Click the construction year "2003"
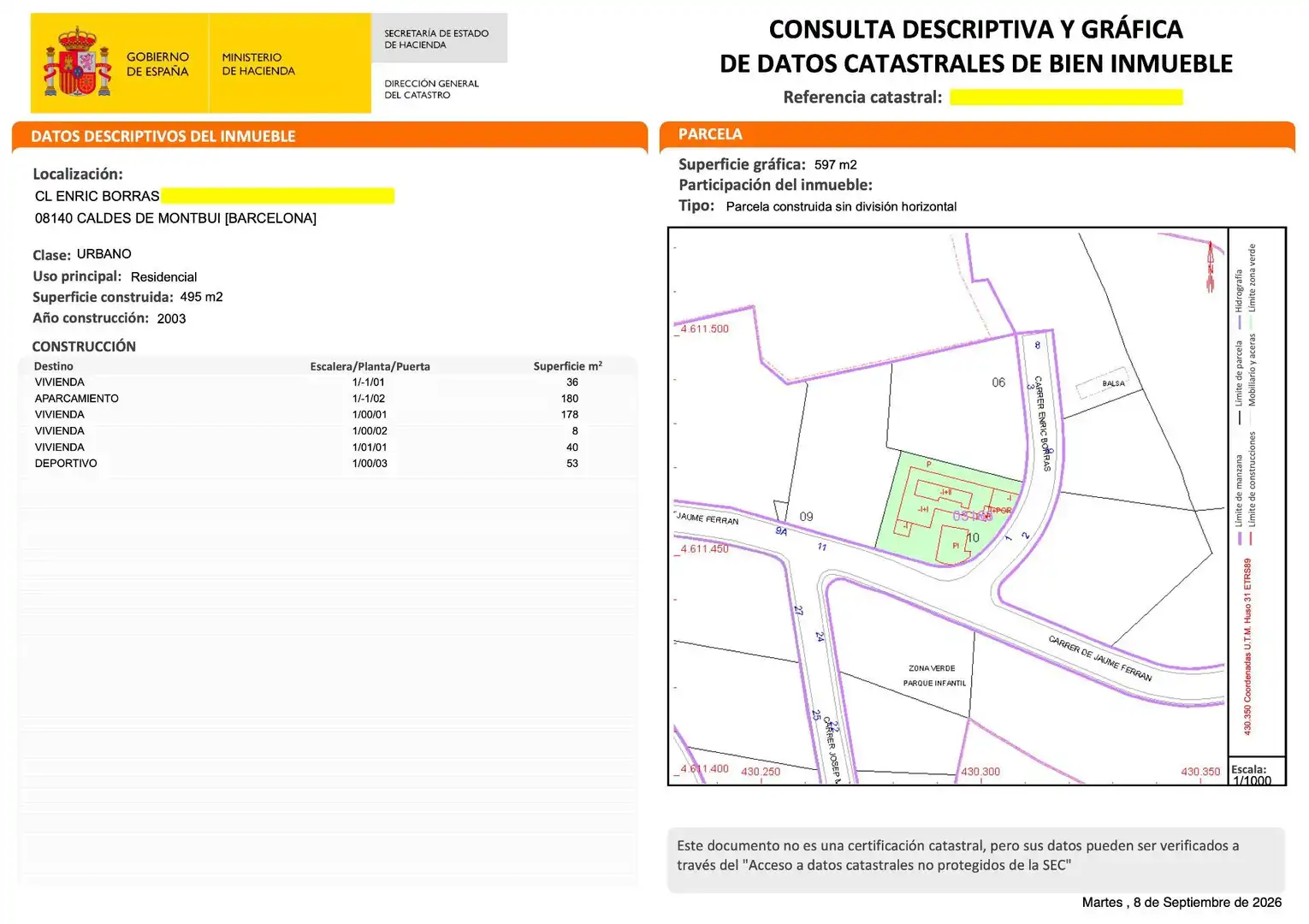This screenshot has width=1309, height=924. coord(171,318)
